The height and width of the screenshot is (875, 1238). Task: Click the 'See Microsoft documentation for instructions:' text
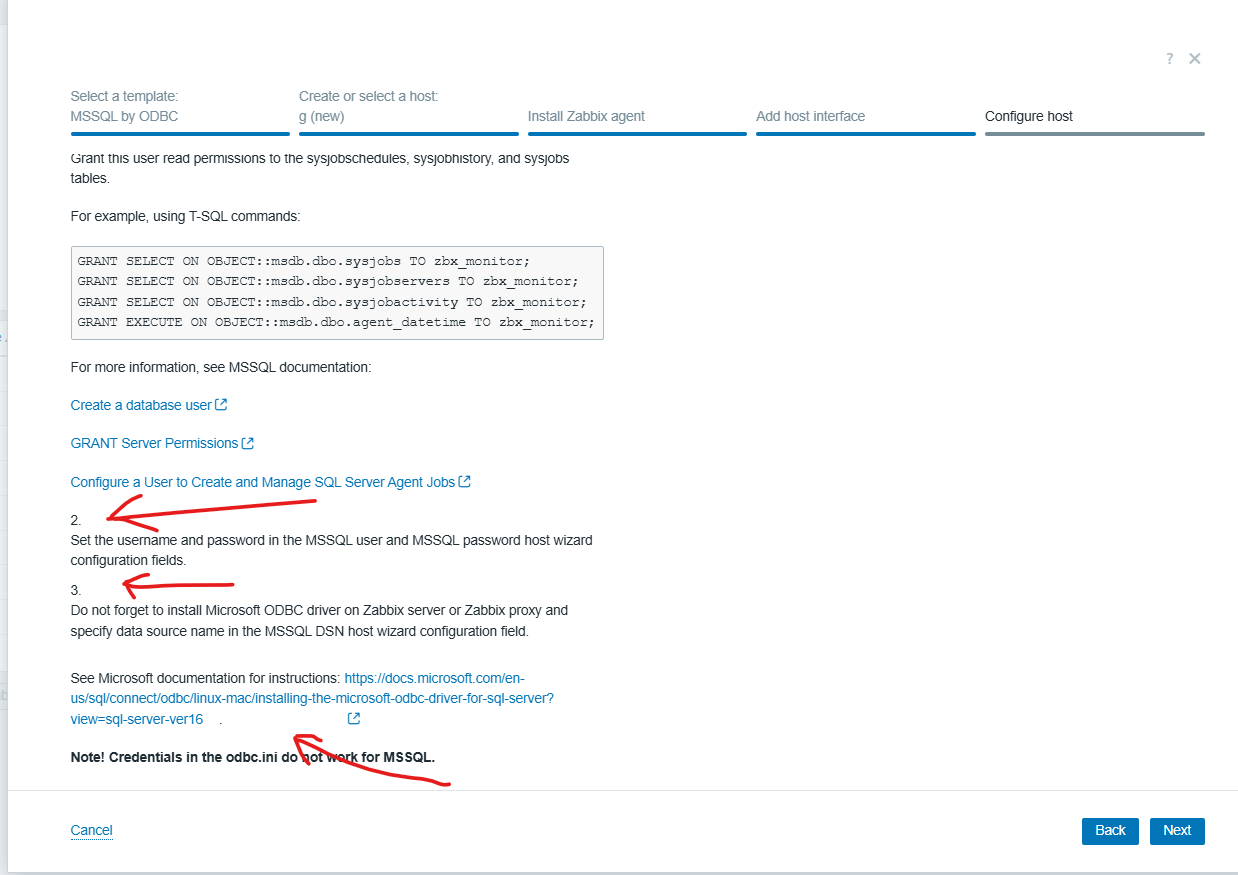(205, 678)
